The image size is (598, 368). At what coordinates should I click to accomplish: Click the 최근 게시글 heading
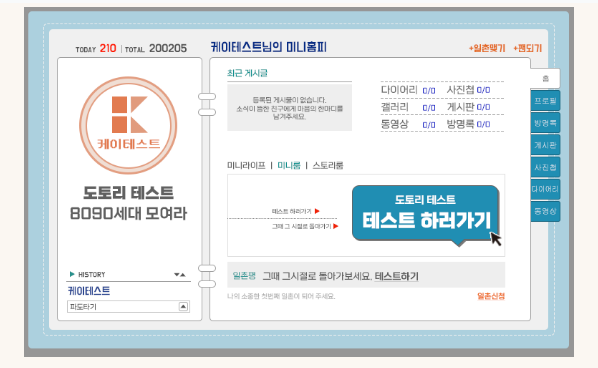coord(247,73)
